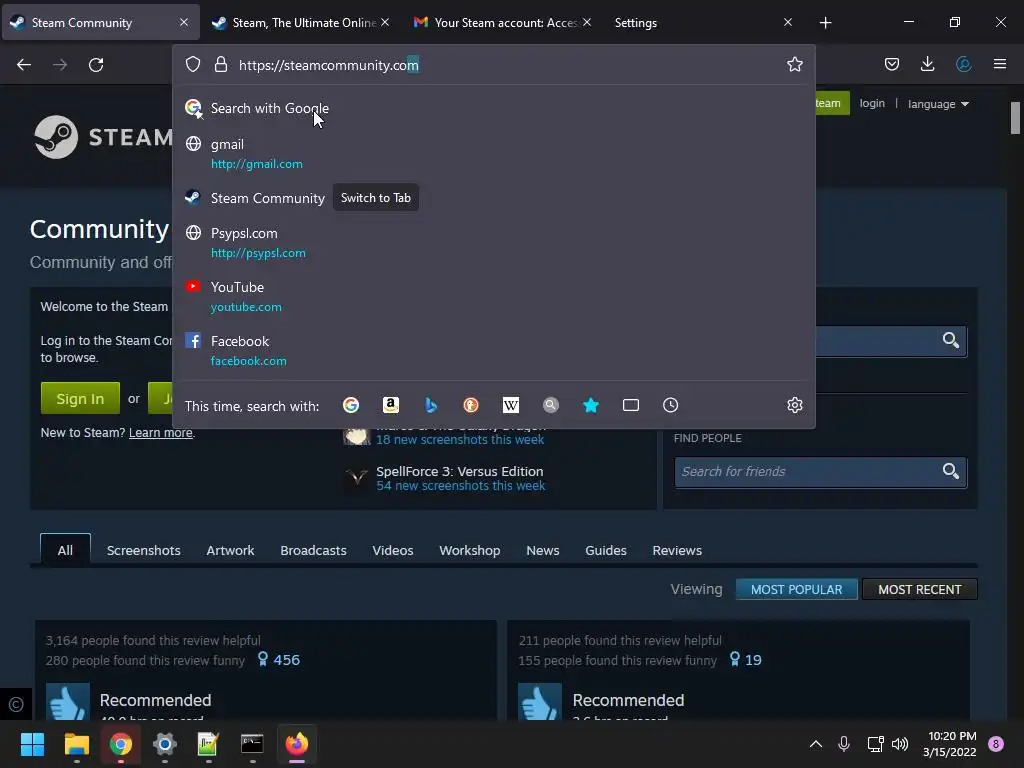Click Firefox icon on the taskbar
Viewport: 1024px width, 768px height.
(296, 744)
